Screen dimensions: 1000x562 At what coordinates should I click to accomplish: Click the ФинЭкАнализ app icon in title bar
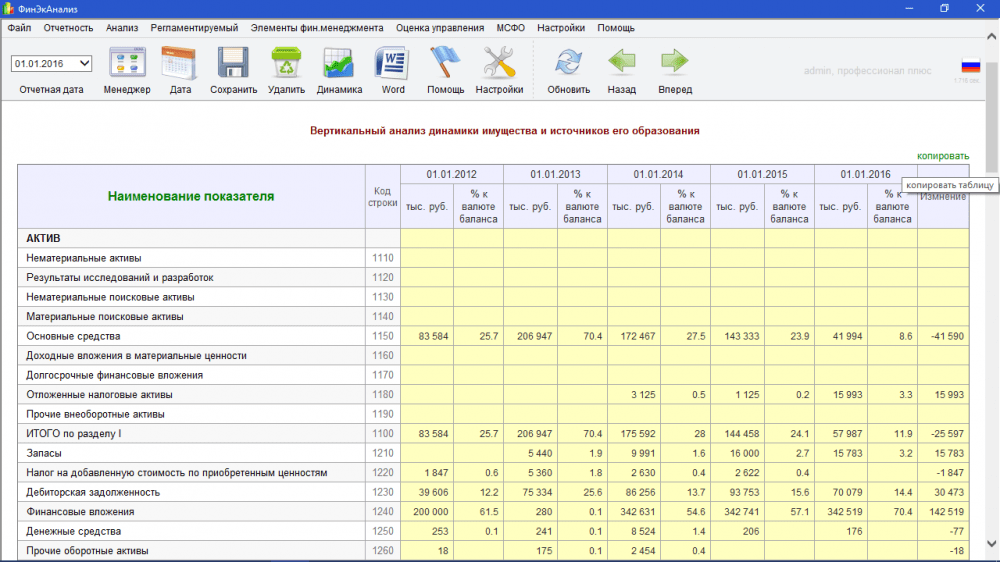[x=8, y=9]
